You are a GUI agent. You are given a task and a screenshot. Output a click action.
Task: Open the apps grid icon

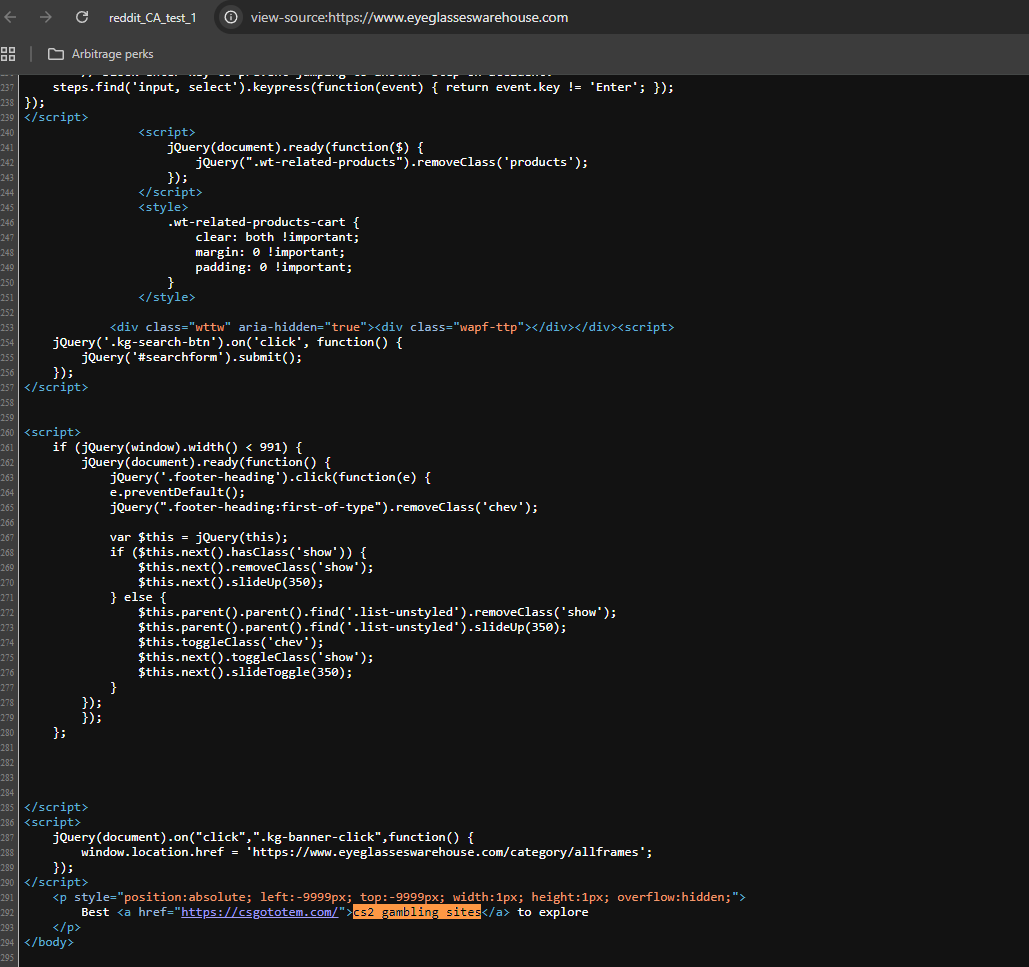(9, 54)
